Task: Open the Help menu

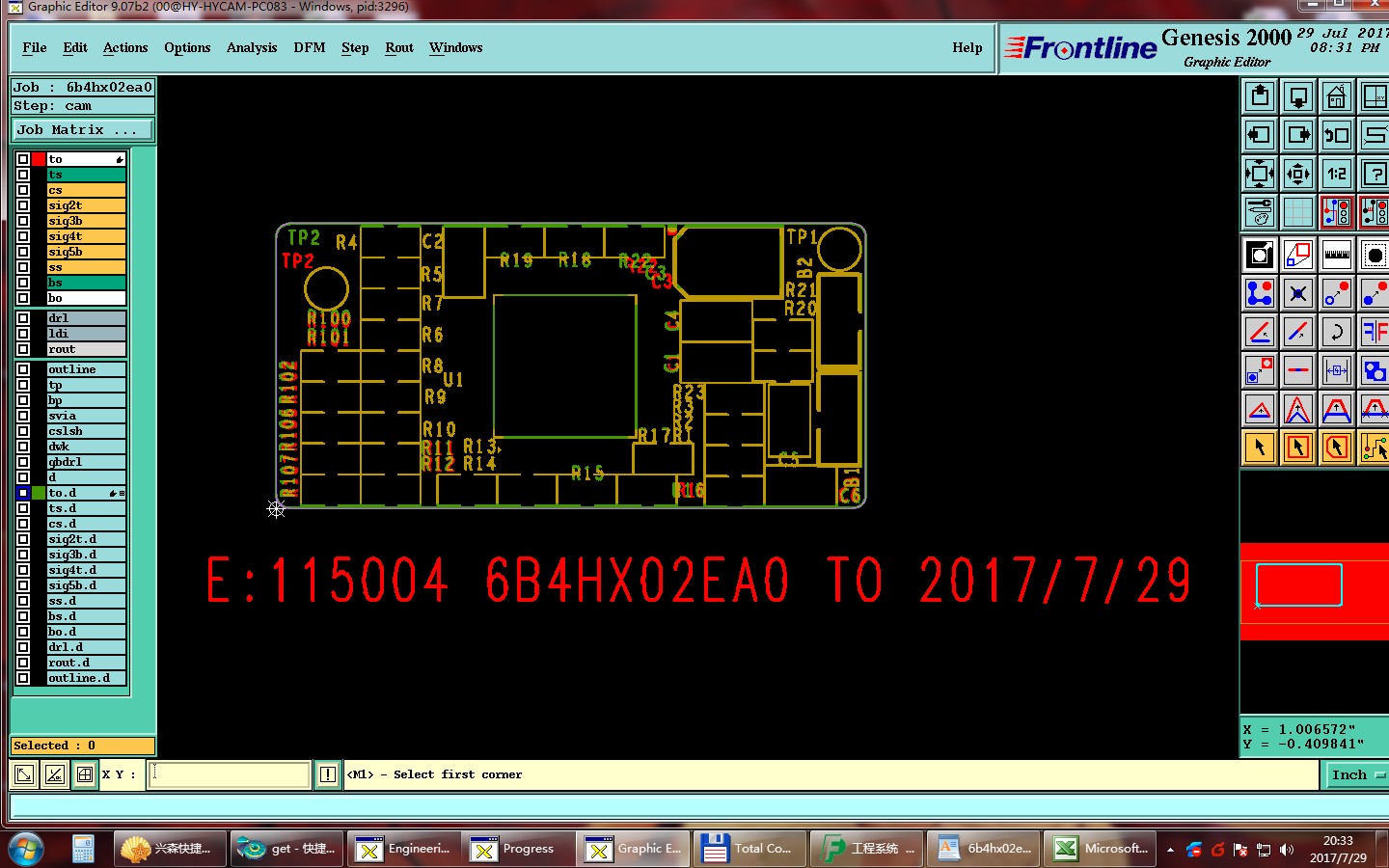Action: coord(967,47)
